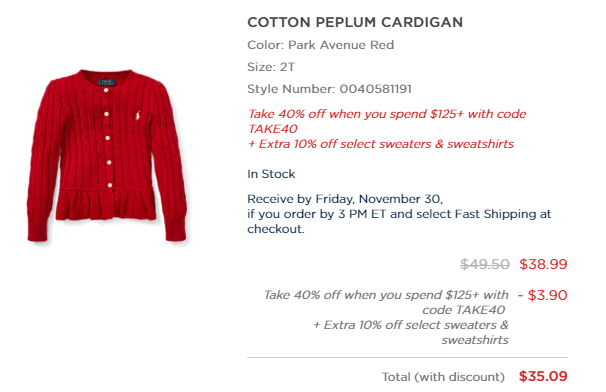Click the red cardigan product thumbnail

107,156
